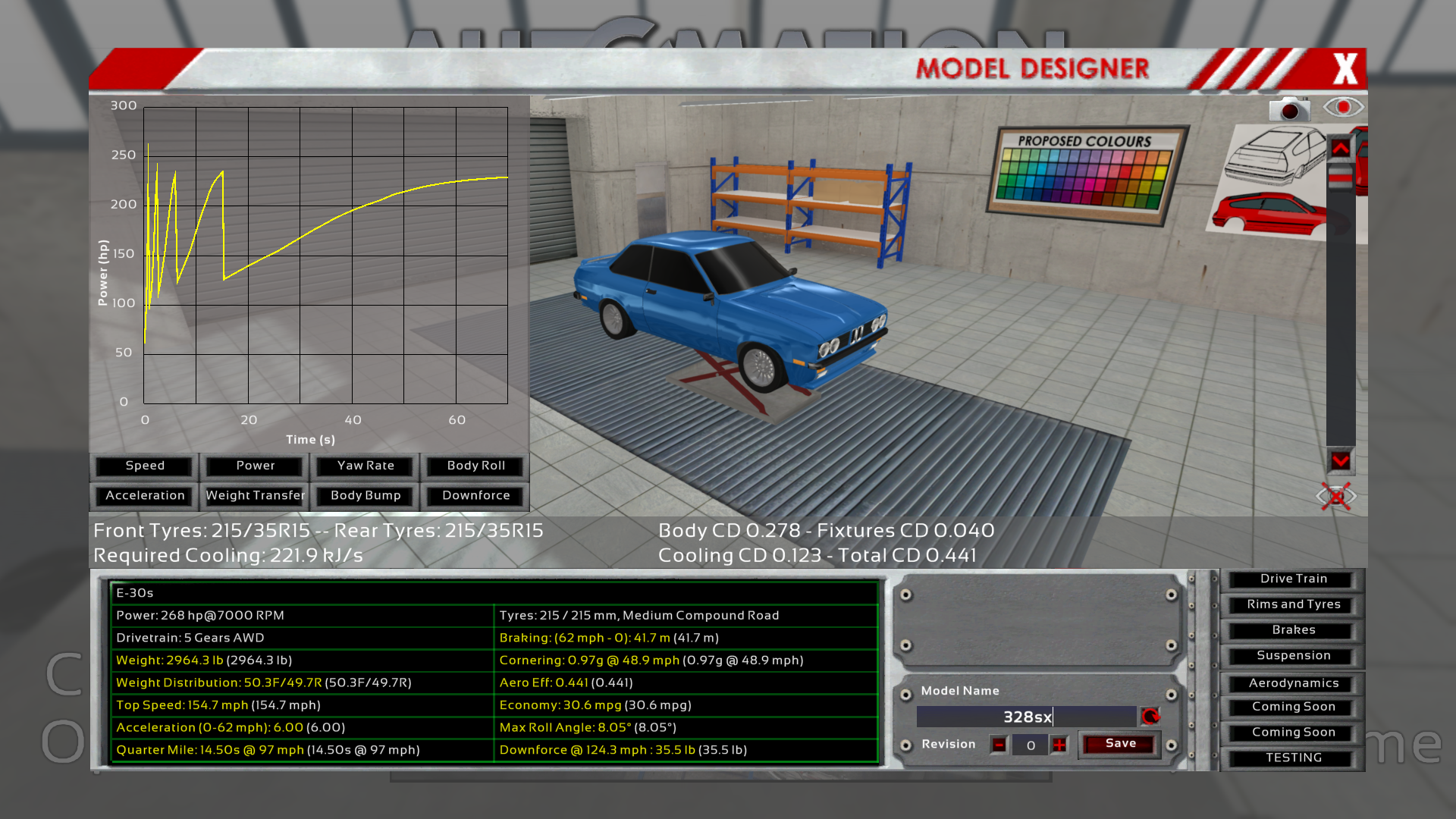Toggle the red eye view icon
The width and height of the screenshot is (1456, 819).
(x=1343, y=107)
